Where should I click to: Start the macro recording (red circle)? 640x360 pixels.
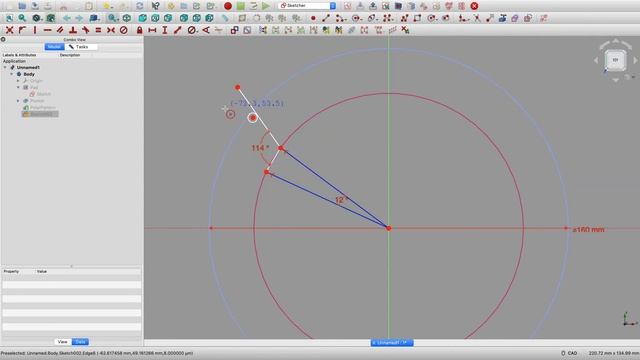click(228, 6)
